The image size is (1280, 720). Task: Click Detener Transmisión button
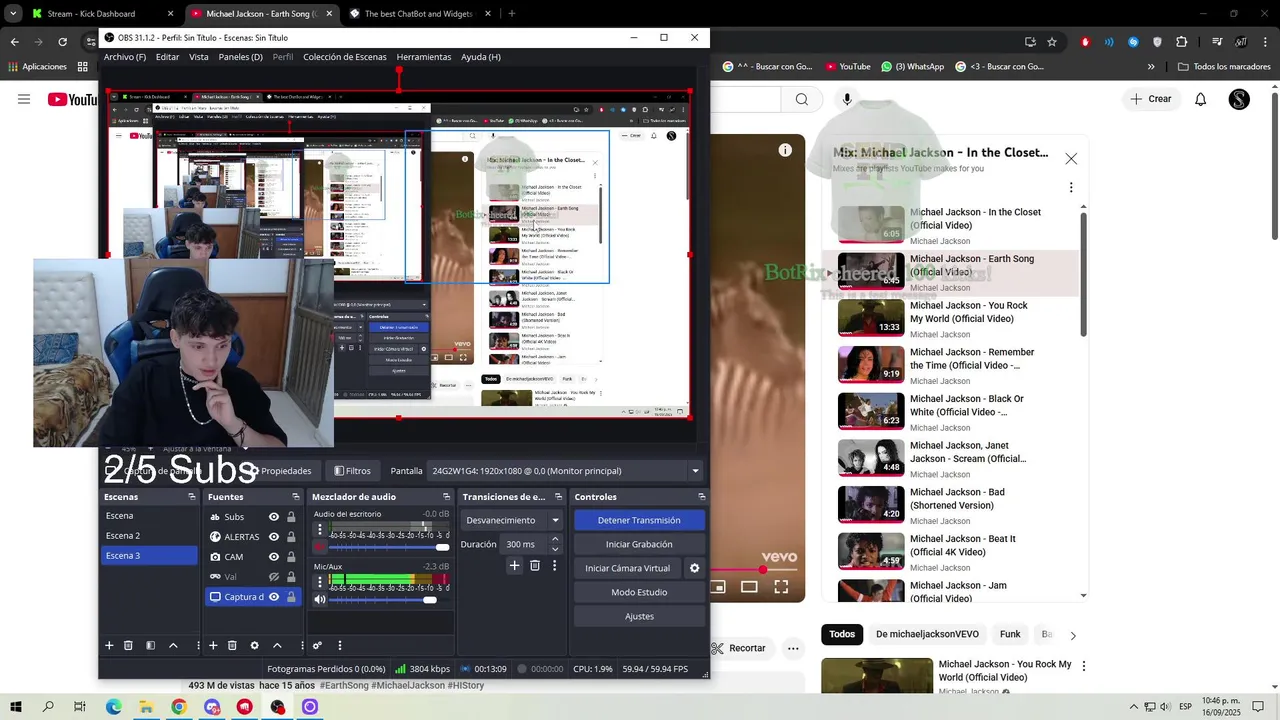point(639,520)
